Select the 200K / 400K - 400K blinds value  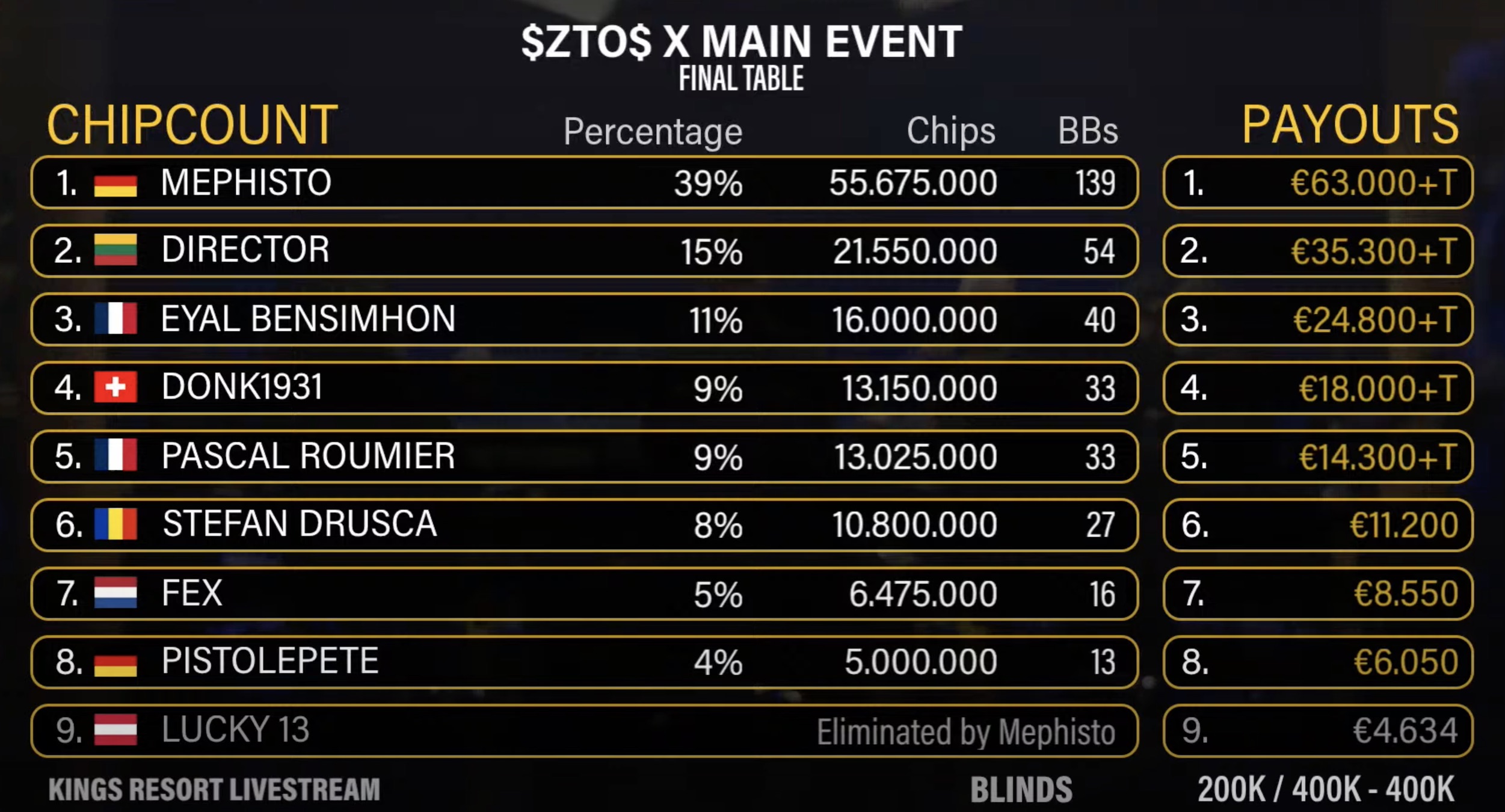[1326, 789]
